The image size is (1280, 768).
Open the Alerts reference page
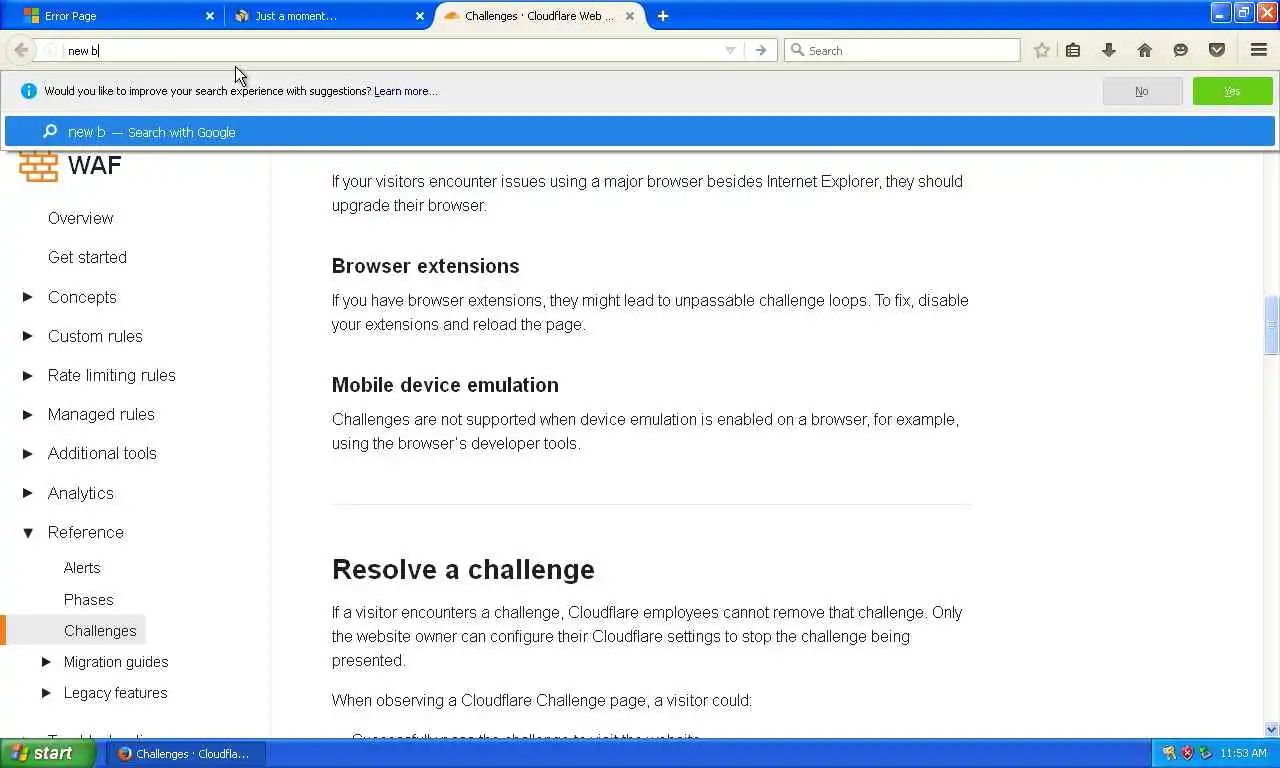82,568
